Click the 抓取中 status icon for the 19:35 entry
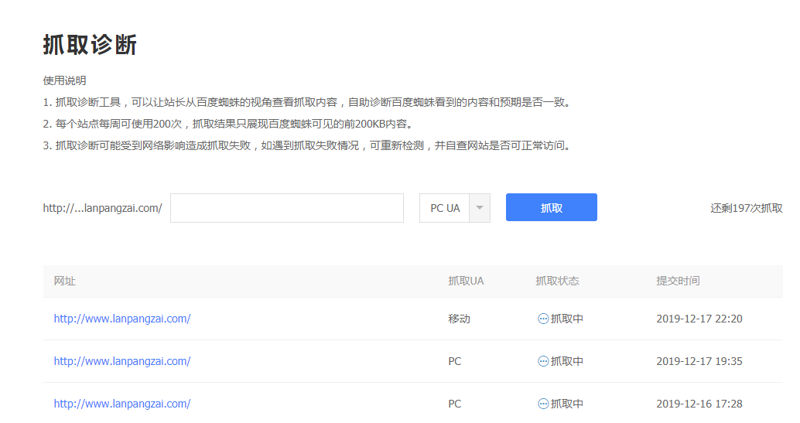 click(x=543, y=361)
